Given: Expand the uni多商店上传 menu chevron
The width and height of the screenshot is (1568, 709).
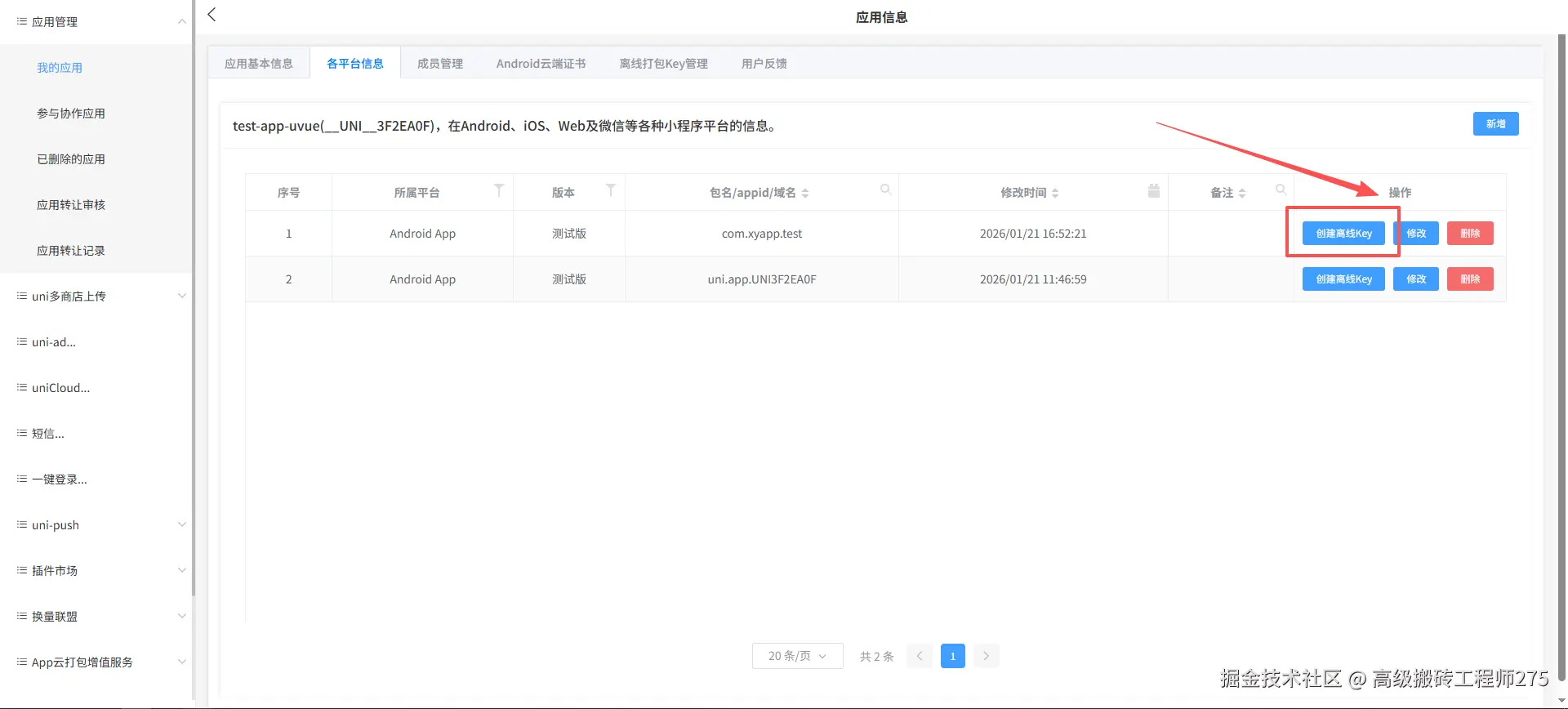Looking at the screenshot, I should [x=181, y=296].
